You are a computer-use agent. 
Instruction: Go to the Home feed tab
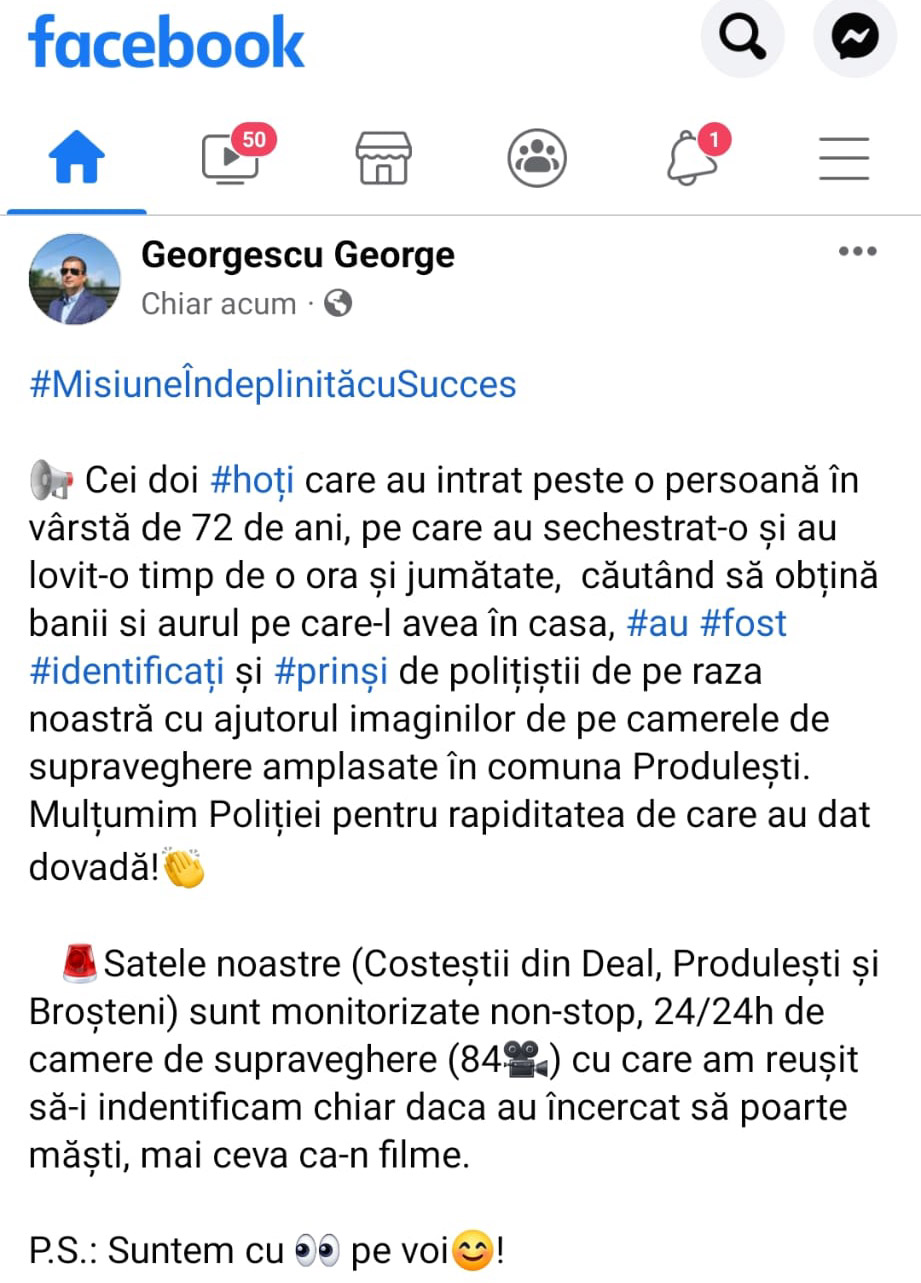[76, 158]
